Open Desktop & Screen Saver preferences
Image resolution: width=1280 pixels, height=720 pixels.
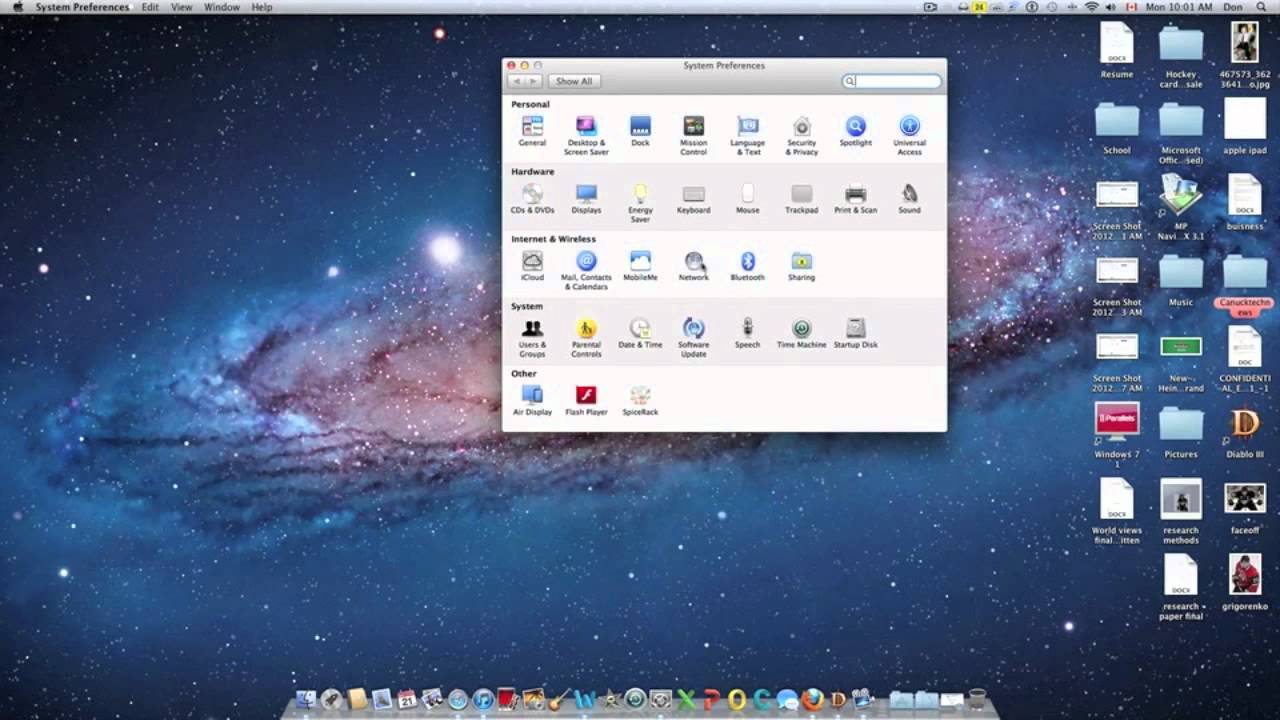tap(586, 135)
